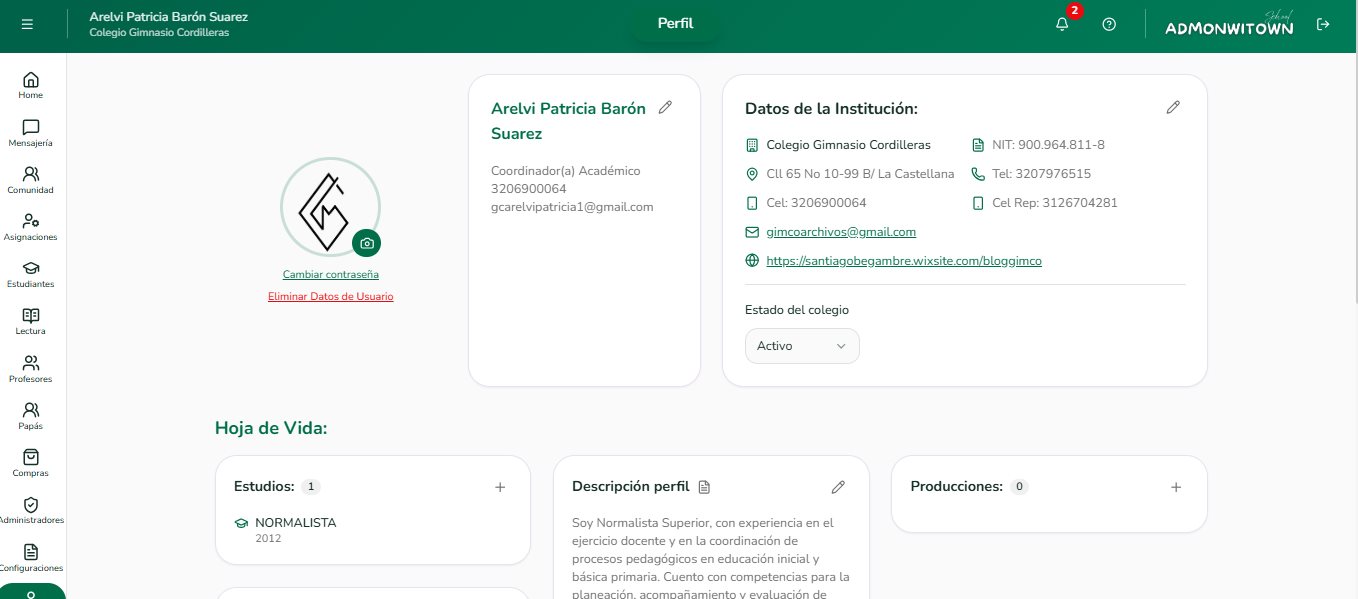Click the profile logo avatar image

[330, 208]
